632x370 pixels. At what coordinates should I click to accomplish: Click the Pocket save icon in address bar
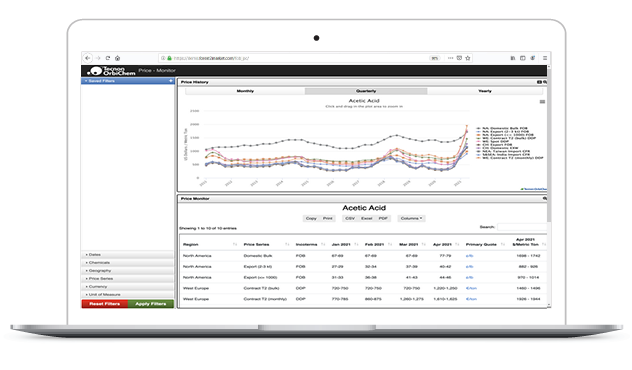pyautogui.click(x=459, y=58)
